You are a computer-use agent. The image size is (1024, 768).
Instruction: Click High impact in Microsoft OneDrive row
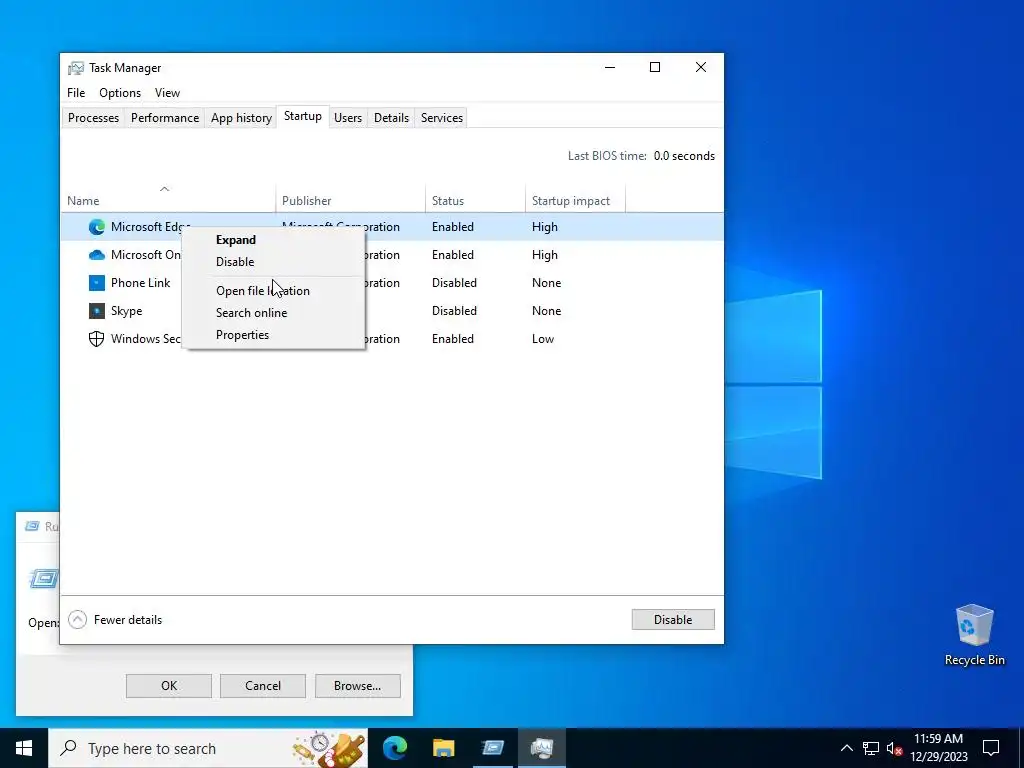click(x=545, y=255)
